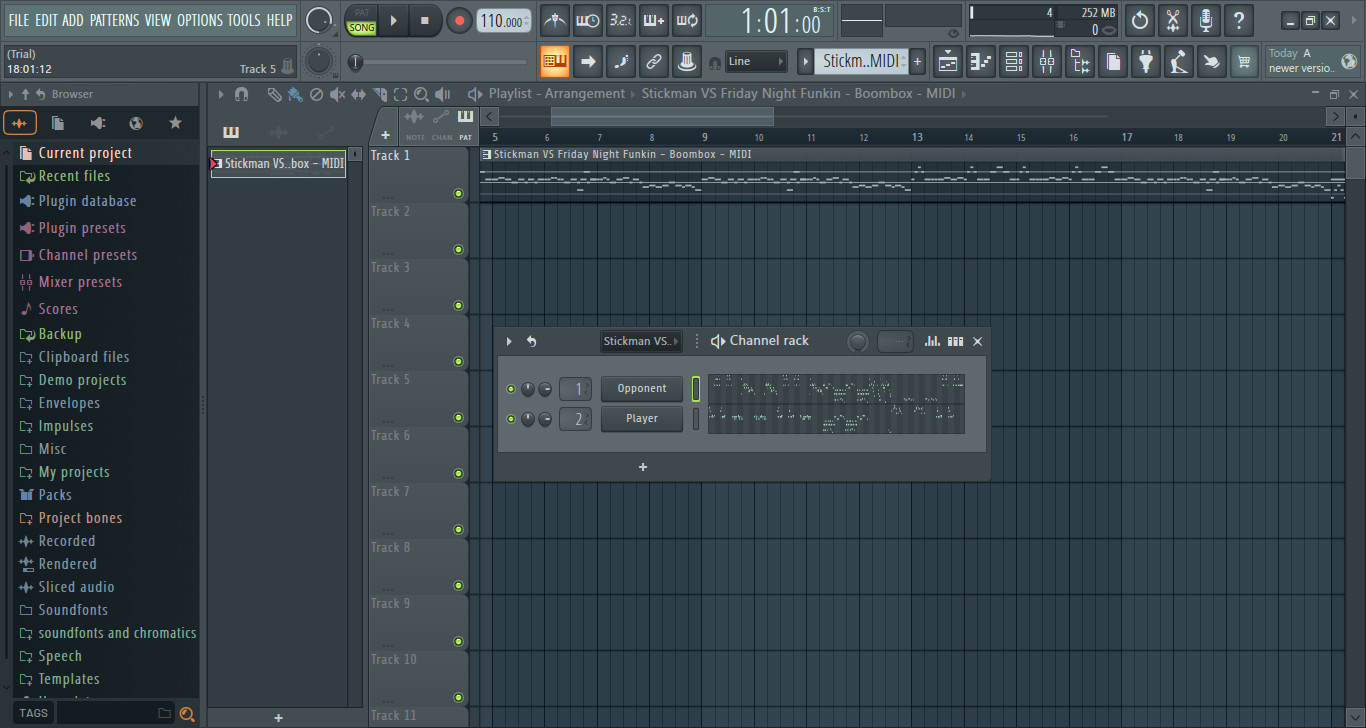The image size is (1366, 728).
Task: Add a channel with the plus button
Action: tap(642, 467)
